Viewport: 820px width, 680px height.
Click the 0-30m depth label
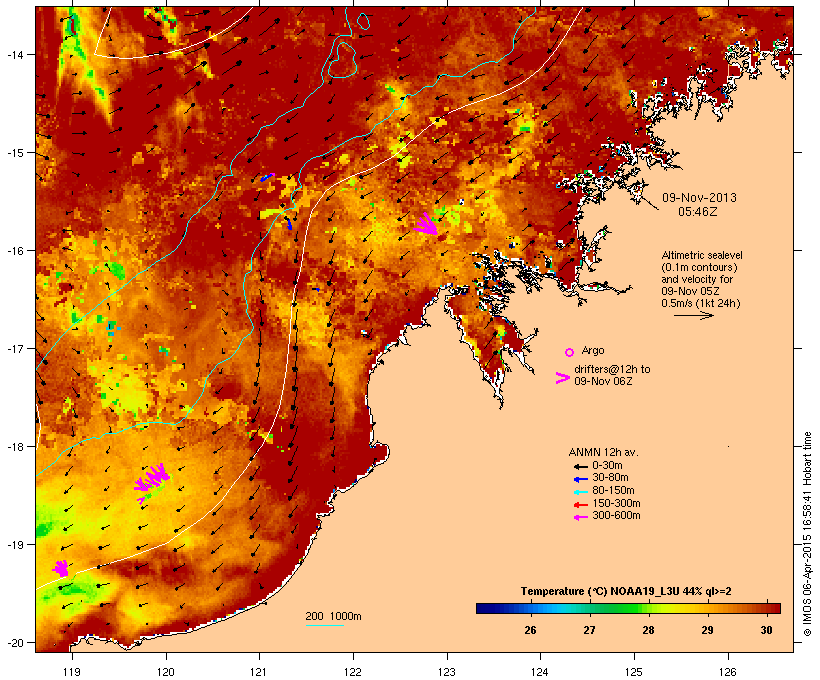pos(607,466)
